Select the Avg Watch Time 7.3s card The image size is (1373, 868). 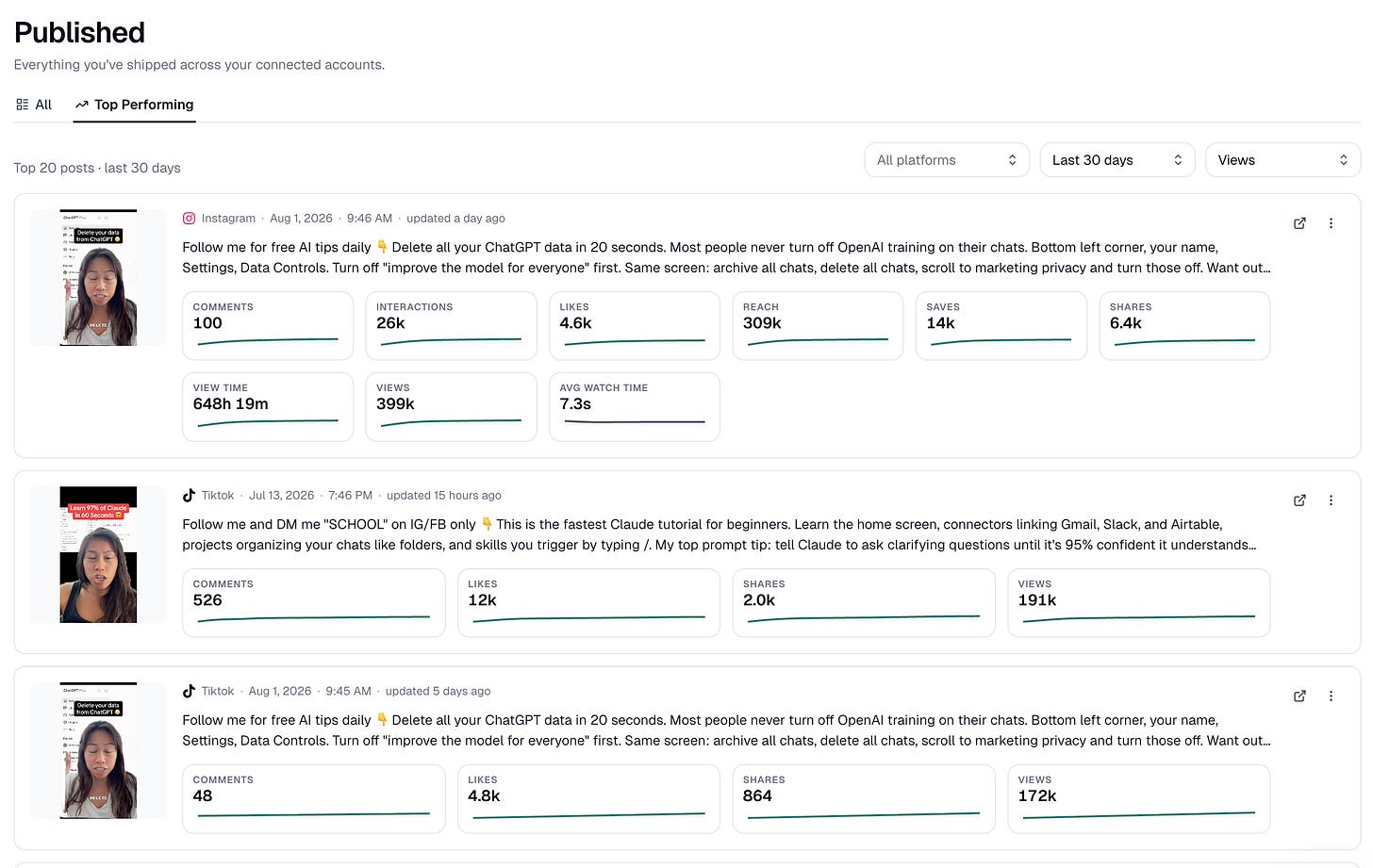[635, 407]
